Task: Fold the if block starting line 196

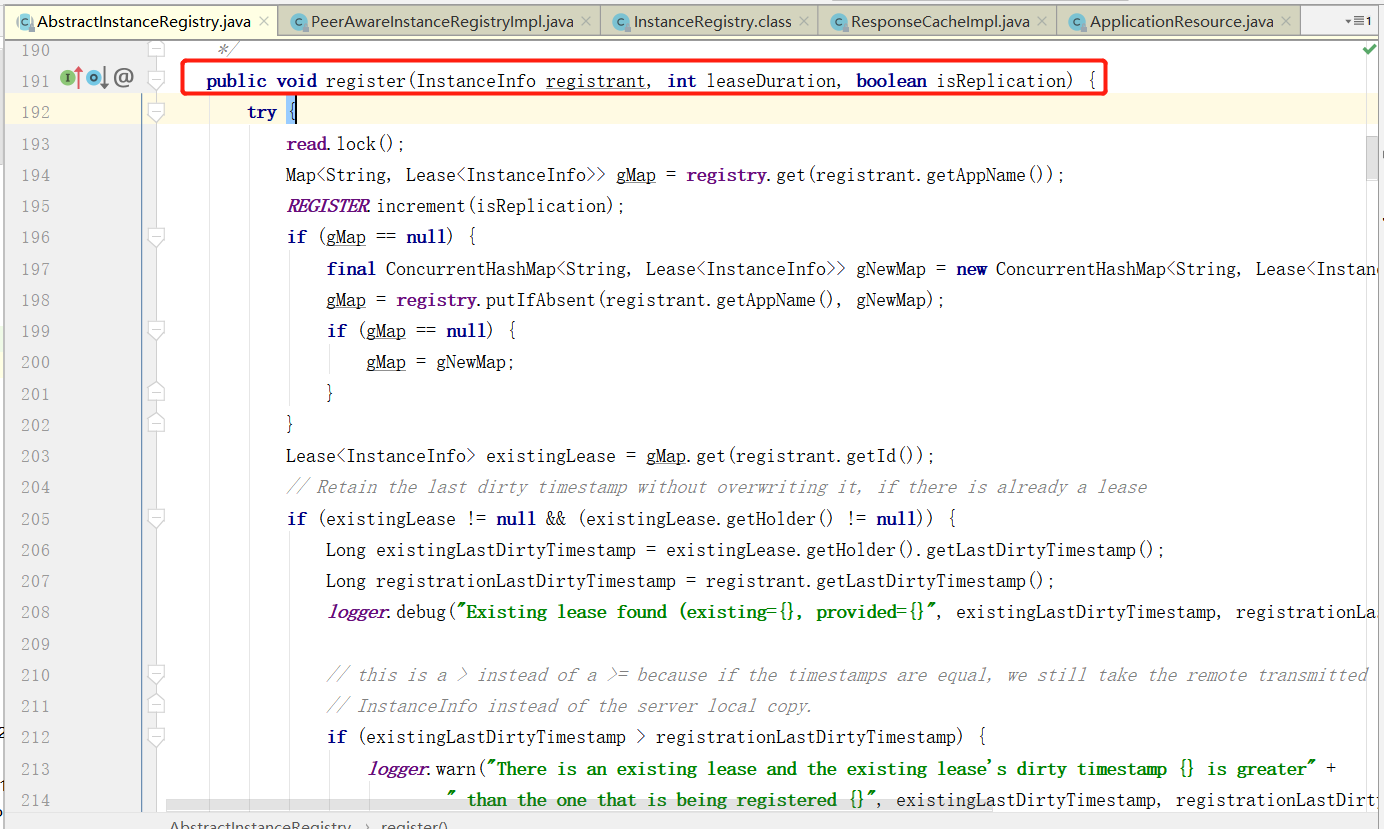Action: tap(155, 237)
